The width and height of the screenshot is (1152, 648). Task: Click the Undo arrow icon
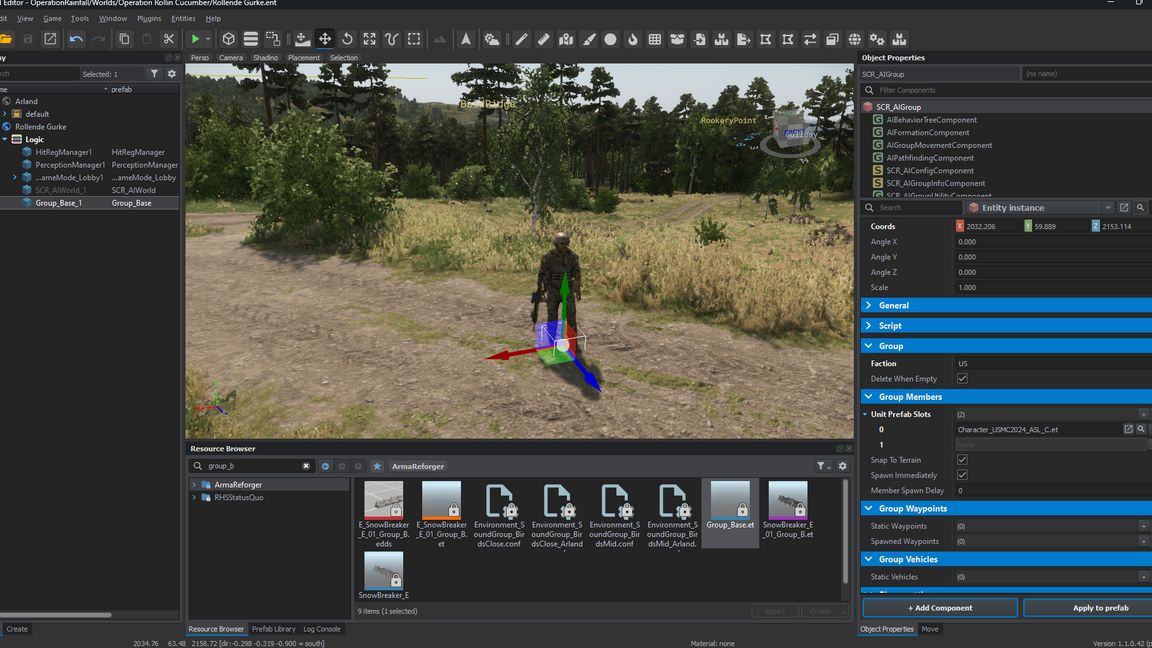[x=76, y=39]
